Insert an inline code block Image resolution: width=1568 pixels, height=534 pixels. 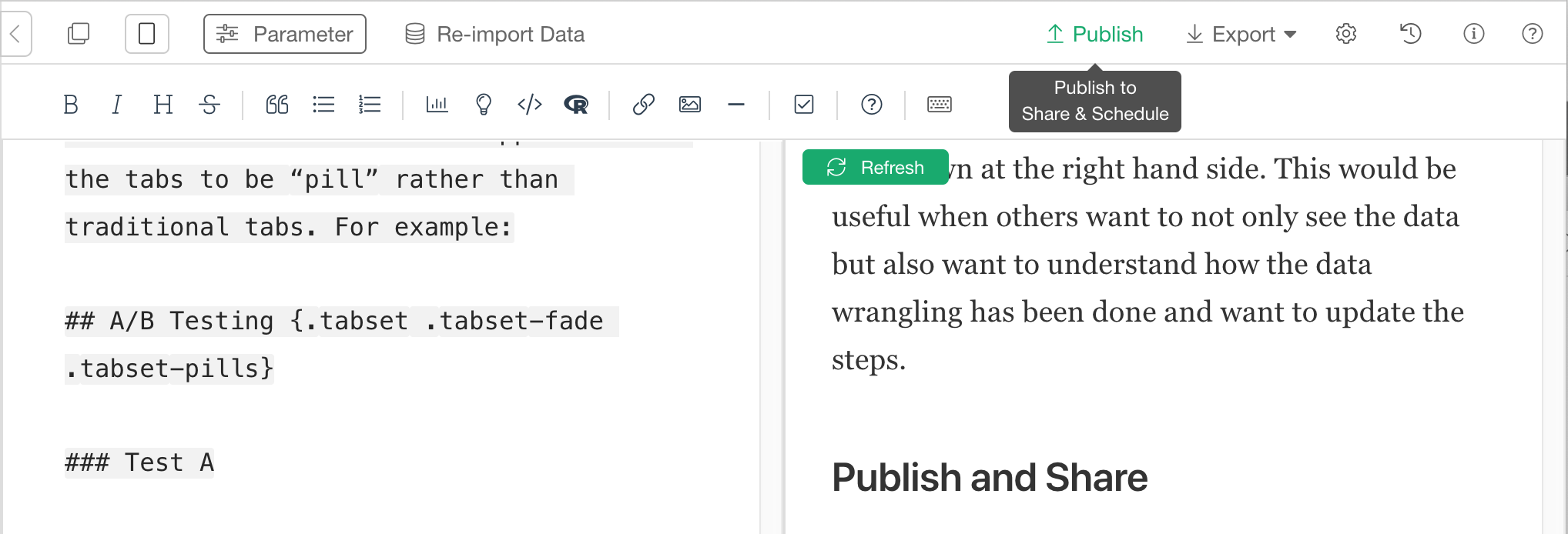[x=530, y=105]
